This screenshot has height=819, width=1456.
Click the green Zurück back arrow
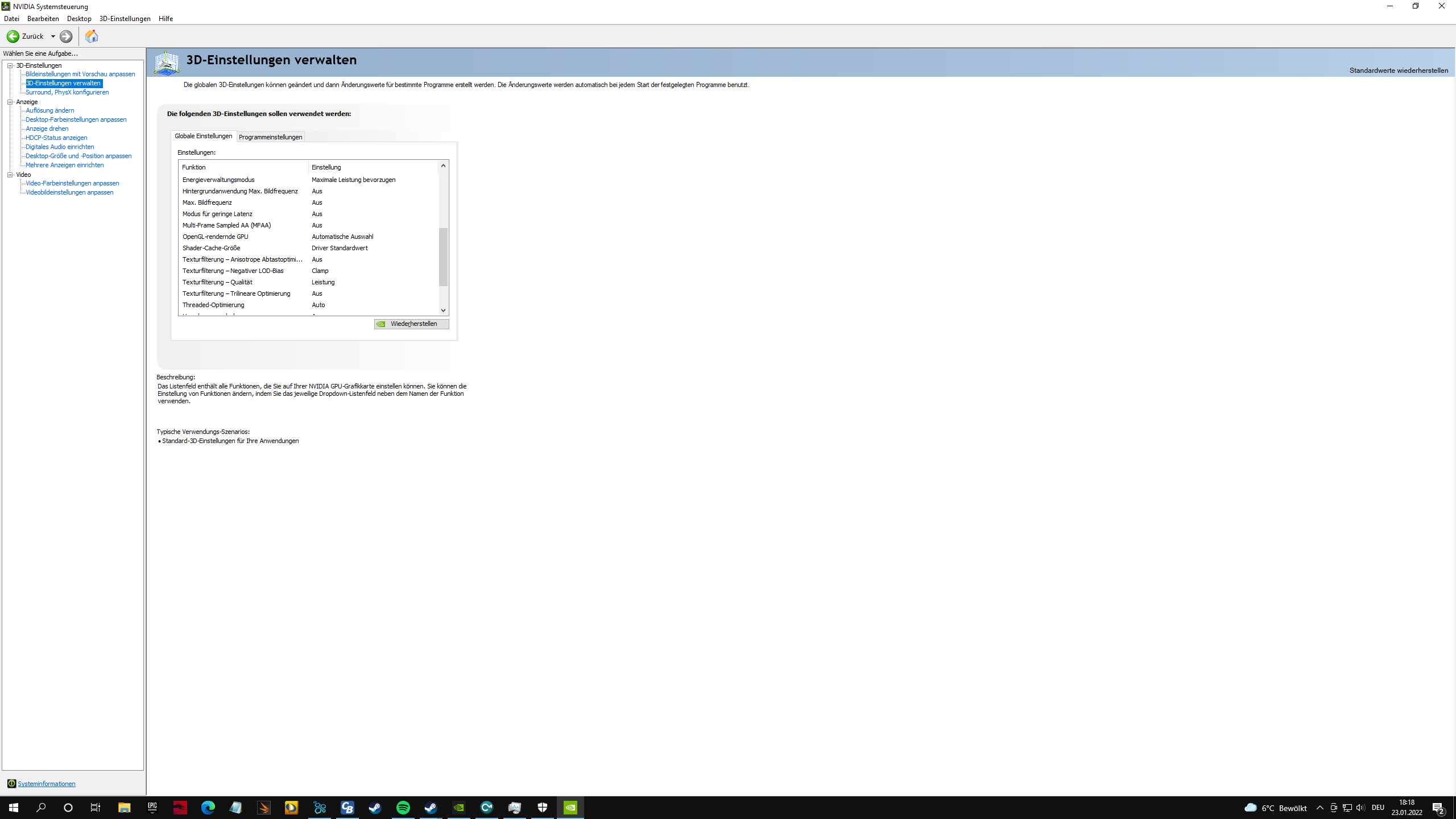pos(13,36)
